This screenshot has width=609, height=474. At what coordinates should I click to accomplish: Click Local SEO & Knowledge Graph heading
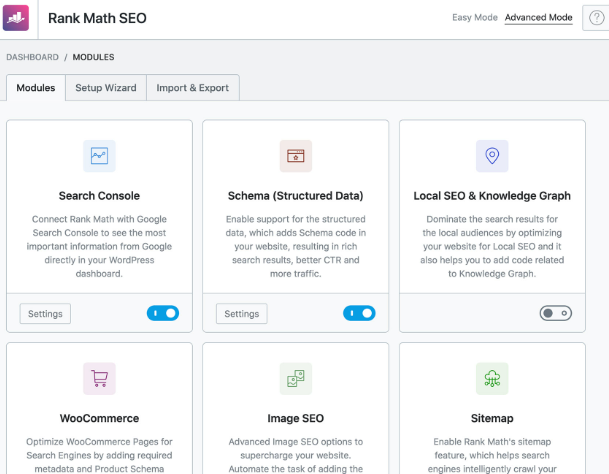tap(492, 196)
